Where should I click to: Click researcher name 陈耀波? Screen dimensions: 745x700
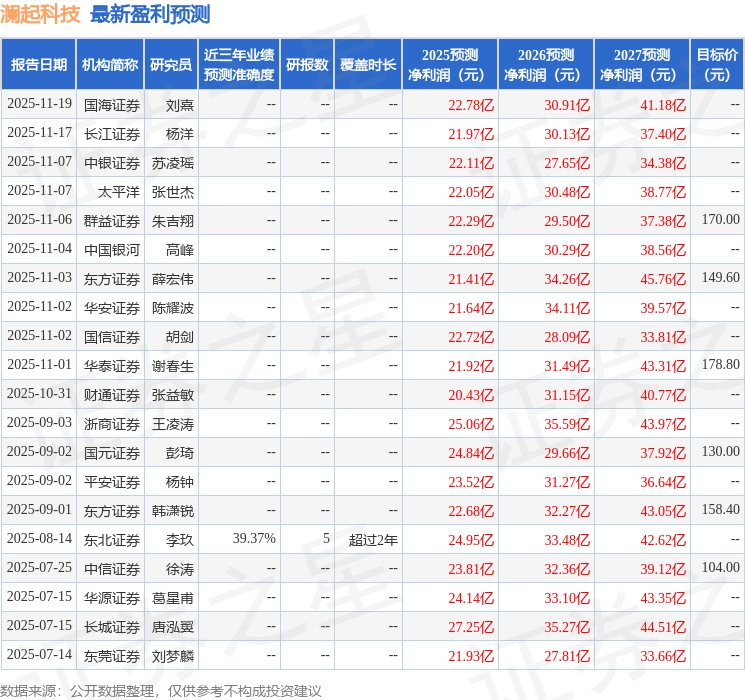[173, 308]
